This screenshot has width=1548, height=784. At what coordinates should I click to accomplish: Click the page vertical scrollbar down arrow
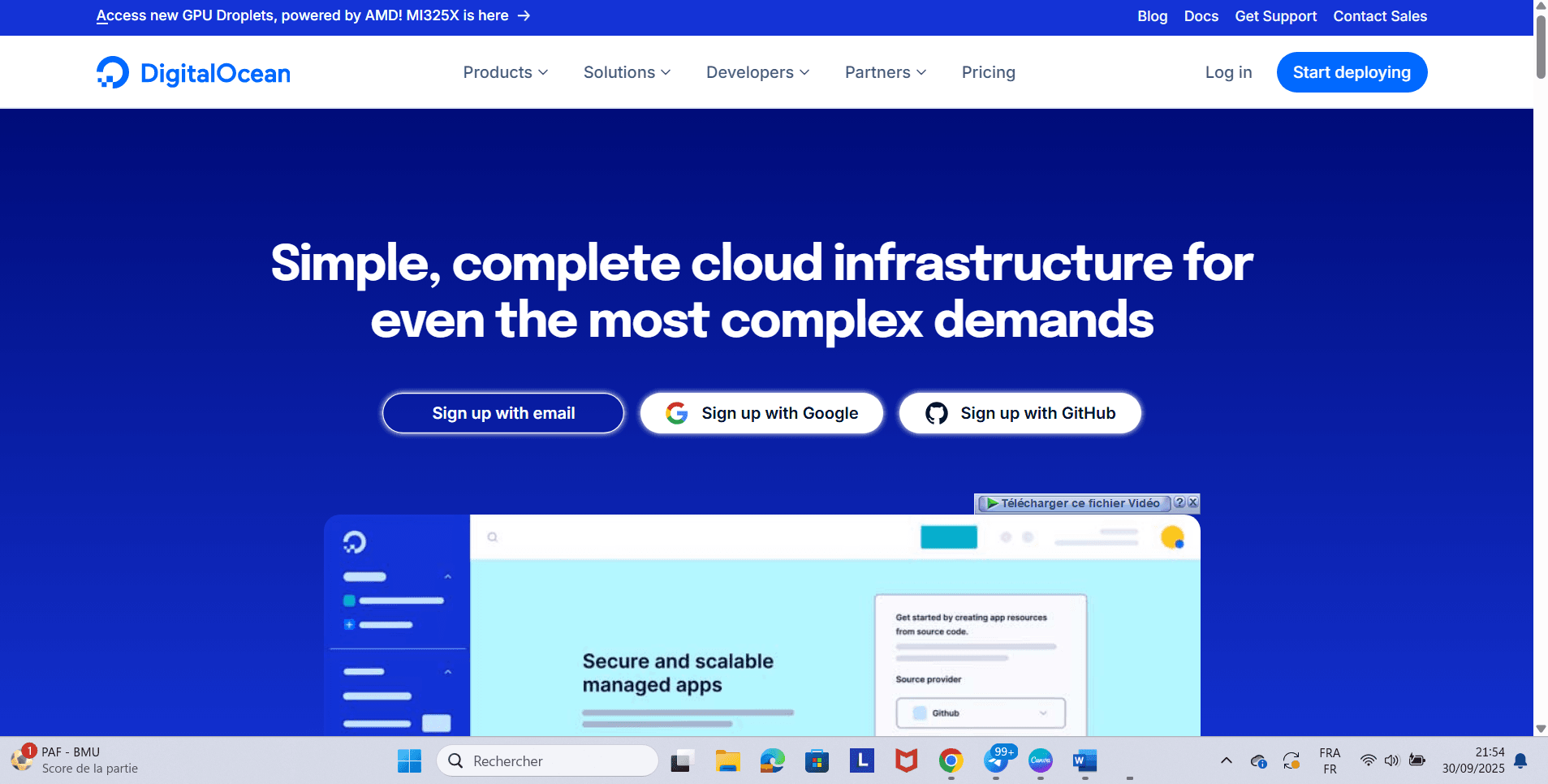pos(1540,729)
